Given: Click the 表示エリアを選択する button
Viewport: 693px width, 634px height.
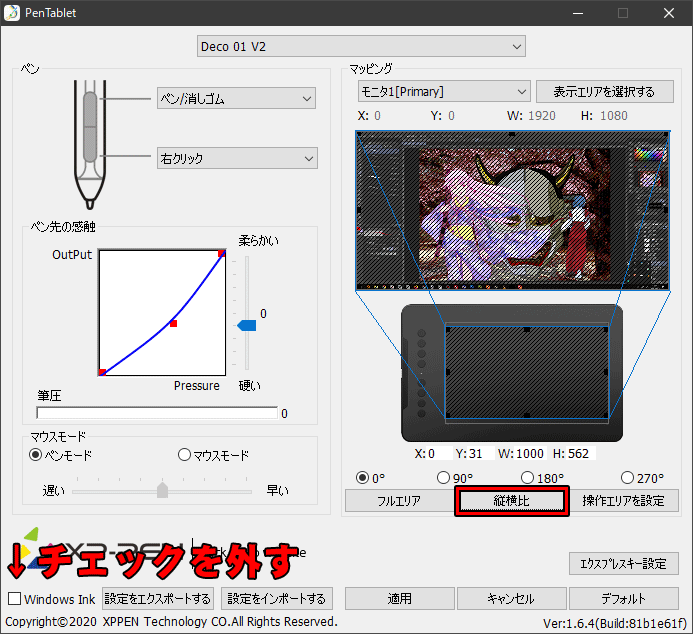Looking at the screenshot, I should 605,92.
